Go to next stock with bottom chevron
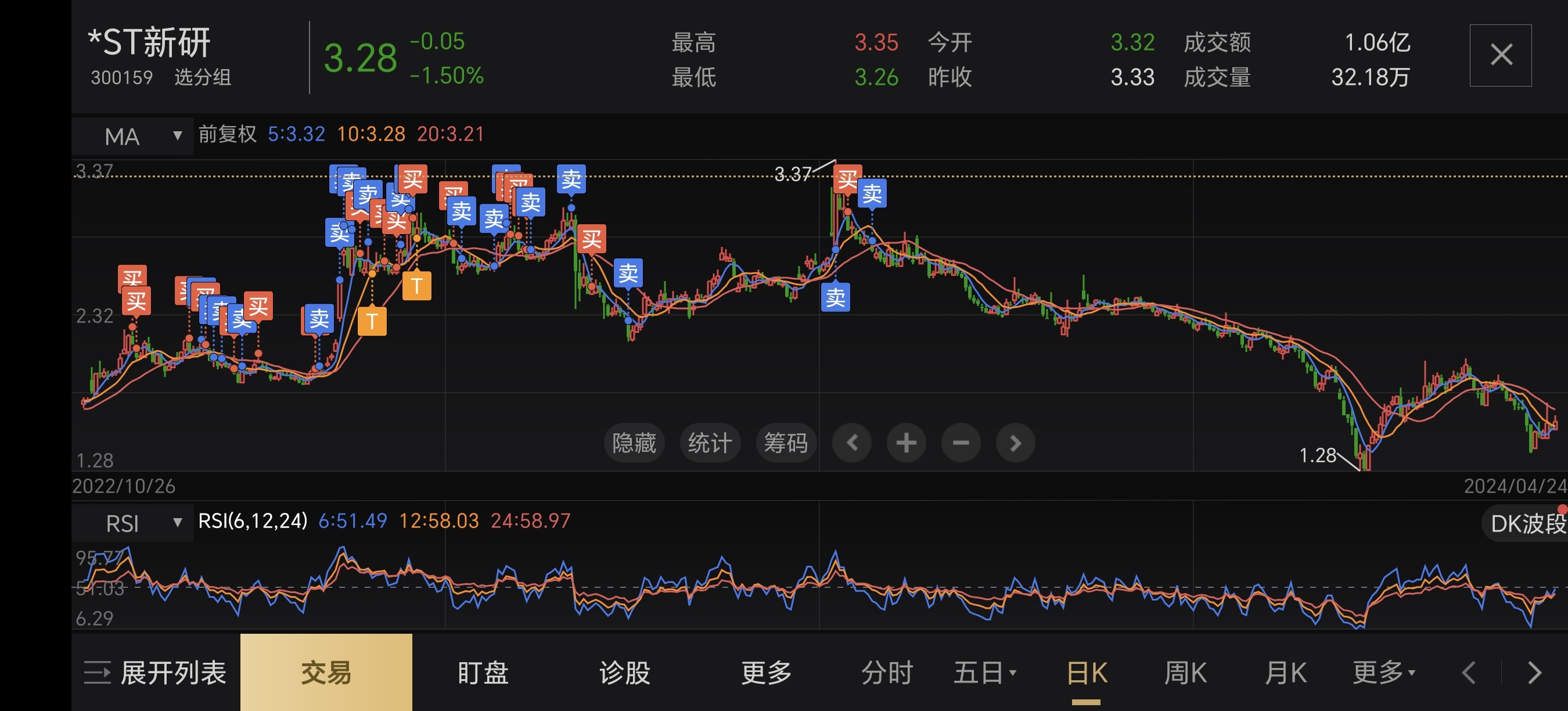Viewport: 1568px width, 711px height. click(1534, 673)
